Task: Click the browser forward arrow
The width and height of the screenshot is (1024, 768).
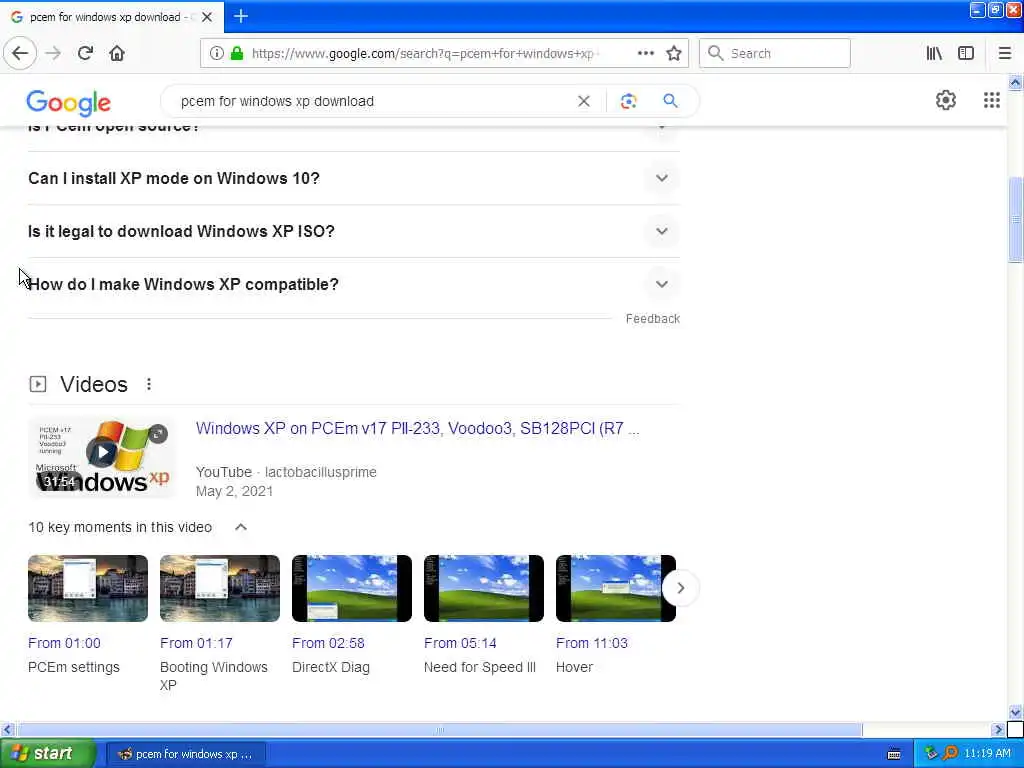Action: [x=53, y=53]
